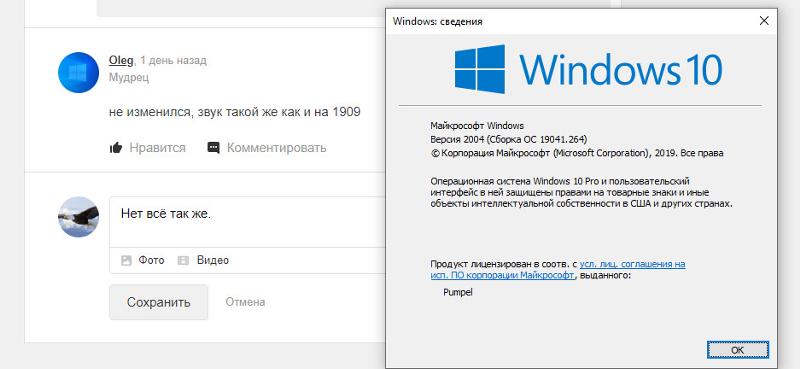Click the Комментировать label
This screenshot has width=800, height=369.
click(x=276, y=148)
